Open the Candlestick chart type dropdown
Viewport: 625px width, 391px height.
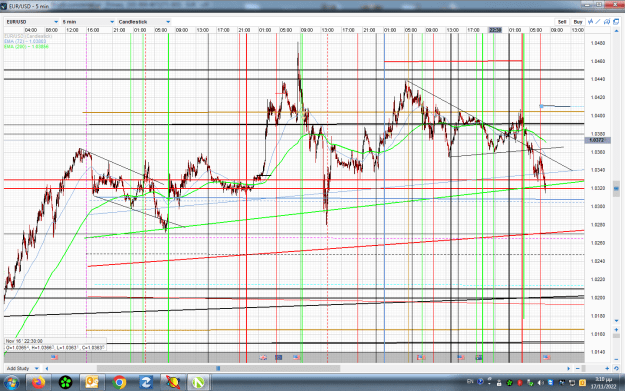[144, 22]
